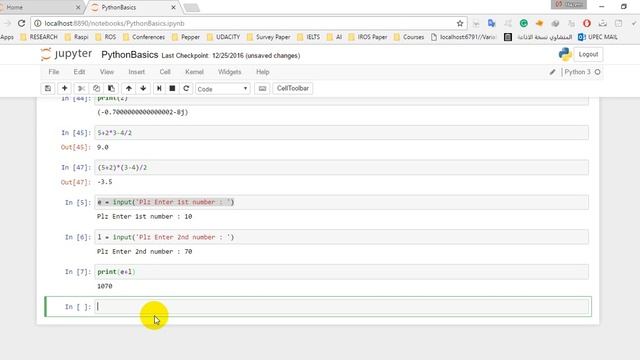Click the output value 1070

click(x=104, y=286)
